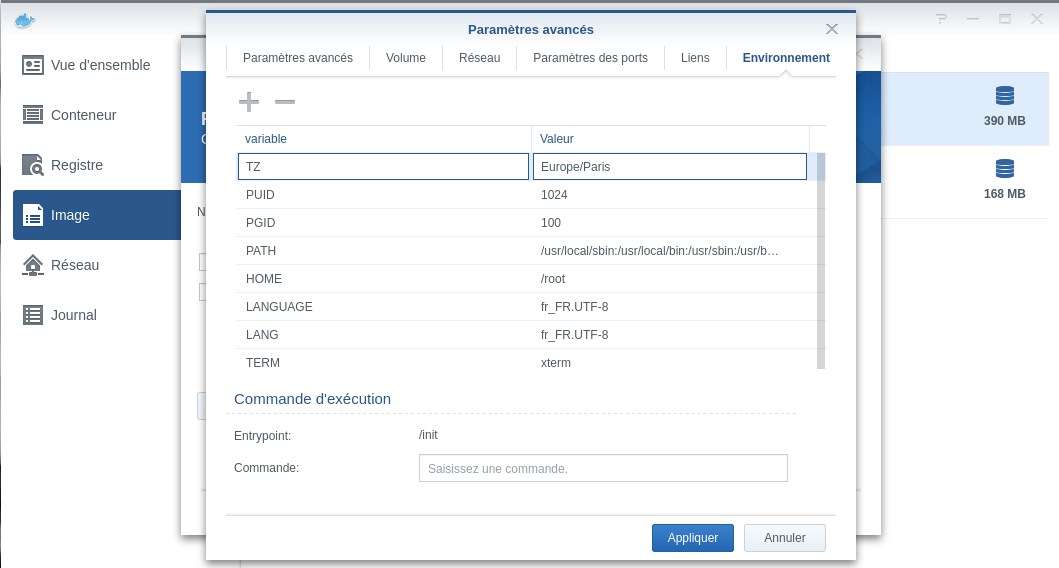Close the Paramètres avancés dialog
The image size is (1059, 568).
[x=831, y=29]
